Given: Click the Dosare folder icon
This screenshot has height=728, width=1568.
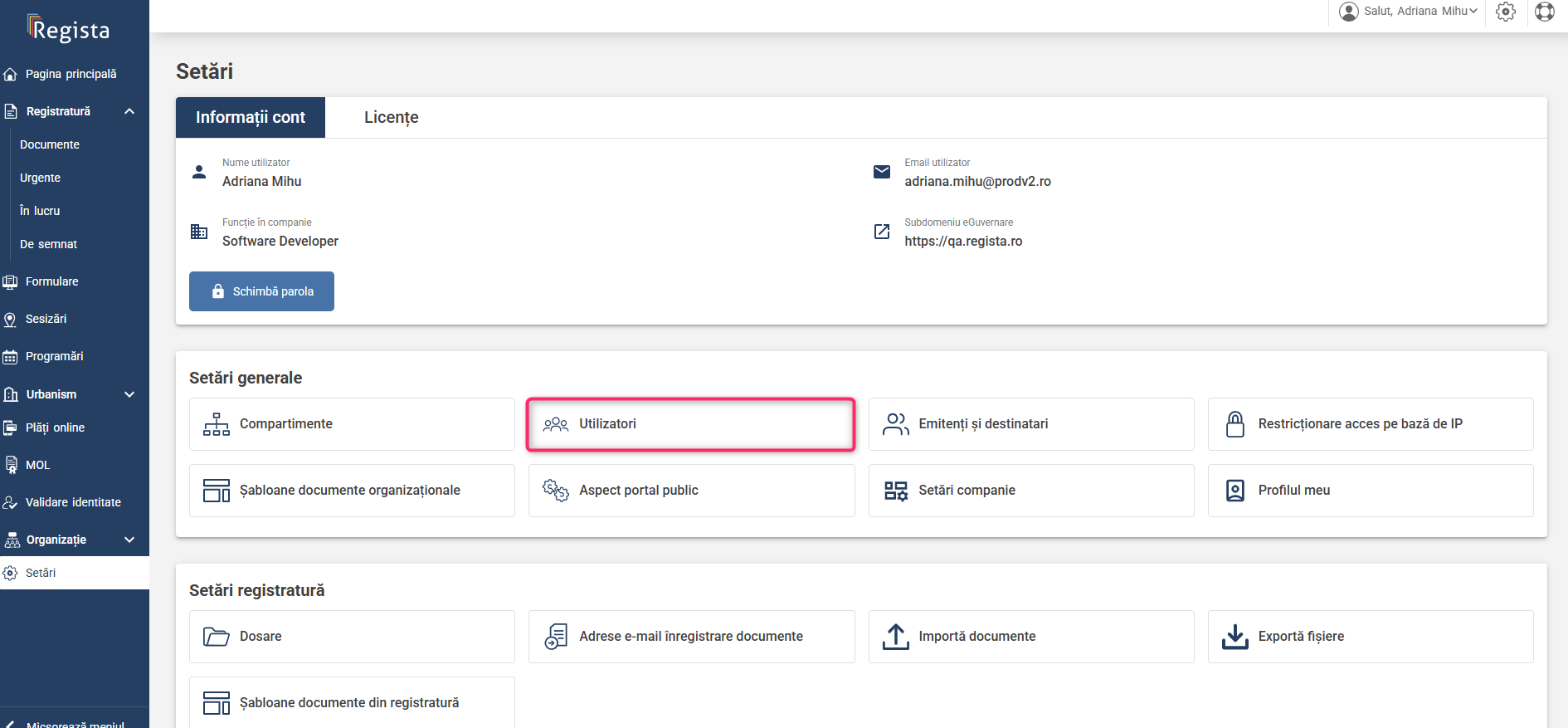Looking at the screenshot, I should coord(217,637).
